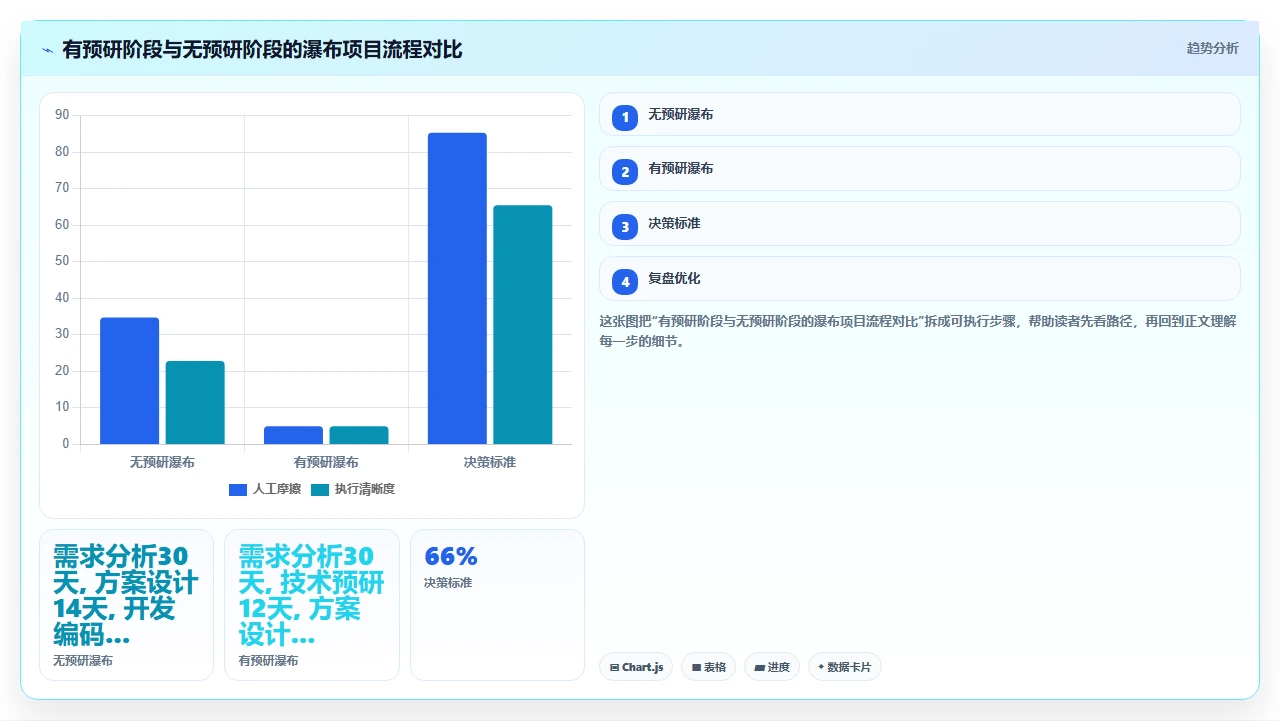Click the Chart.js tag chip

[636, 667]
